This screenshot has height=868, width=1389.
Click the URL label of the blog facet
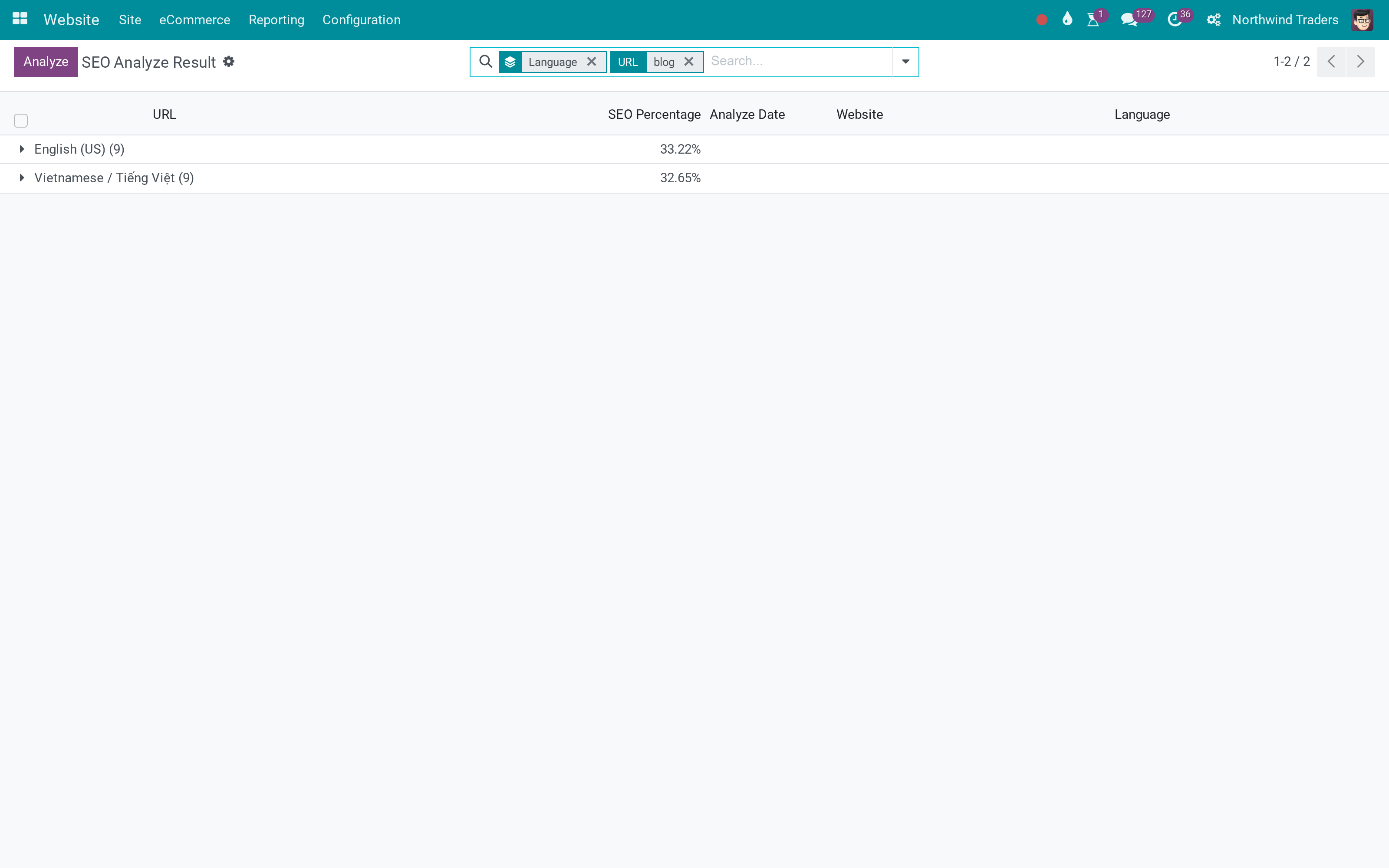click(628, 62)
